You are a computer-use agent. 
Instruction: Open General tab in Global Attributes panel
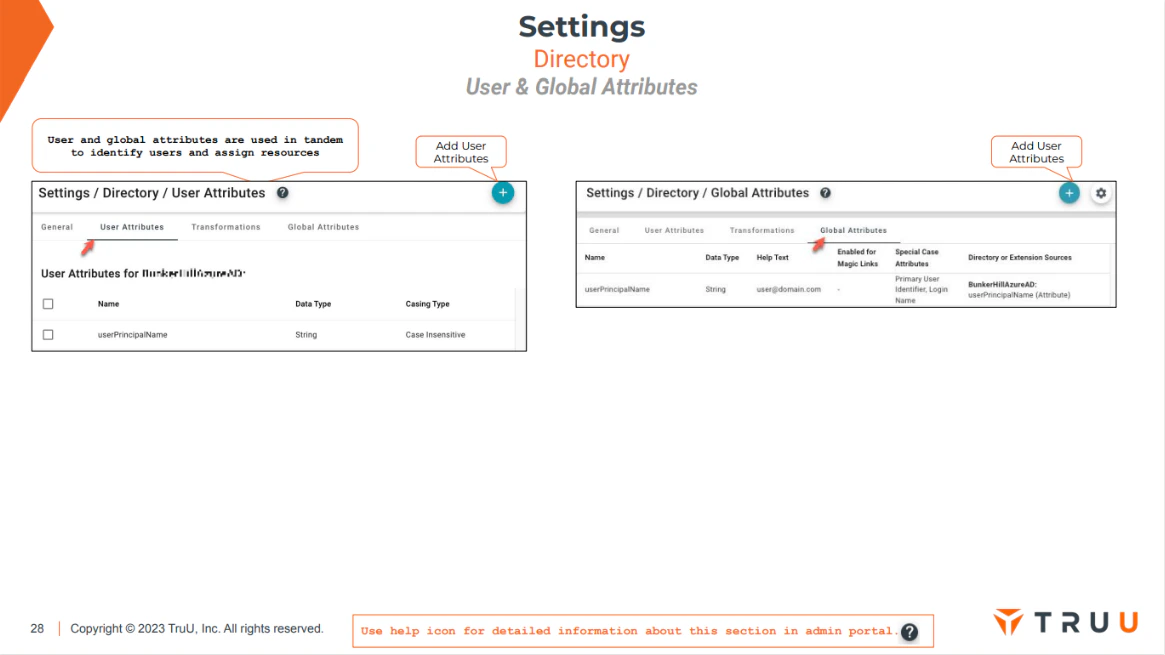pos(604,230)
